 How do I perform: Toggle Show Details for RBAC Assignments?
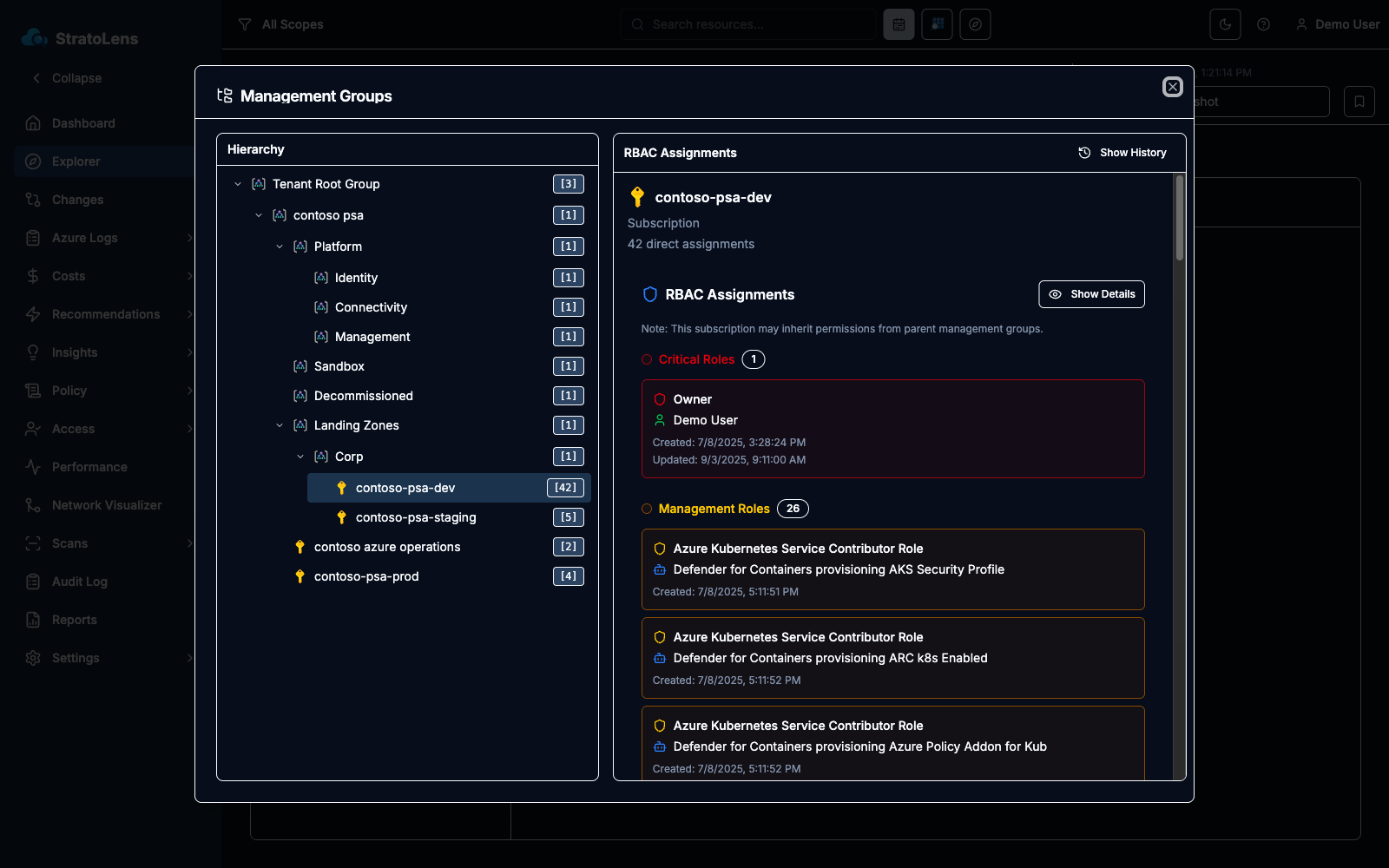pos(1091,294)
